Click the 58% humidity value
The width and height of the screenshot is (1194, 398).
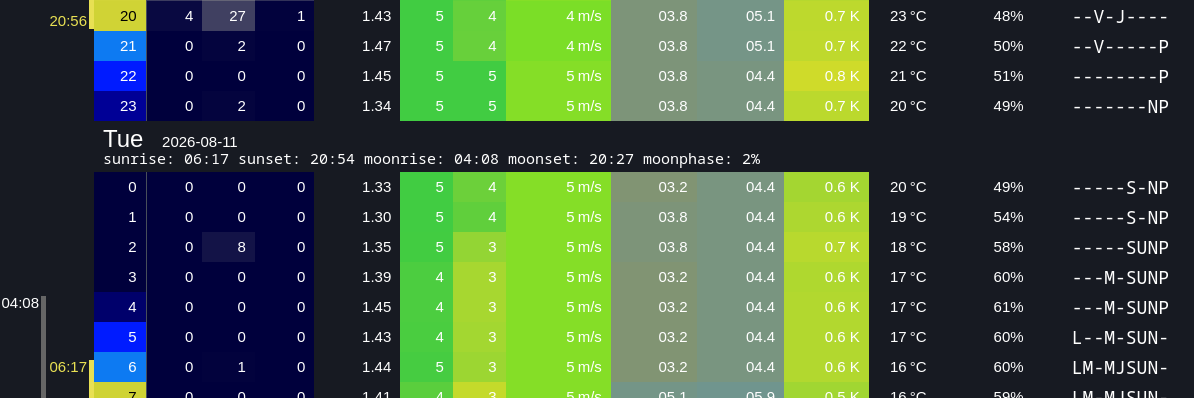(1007, 247)
